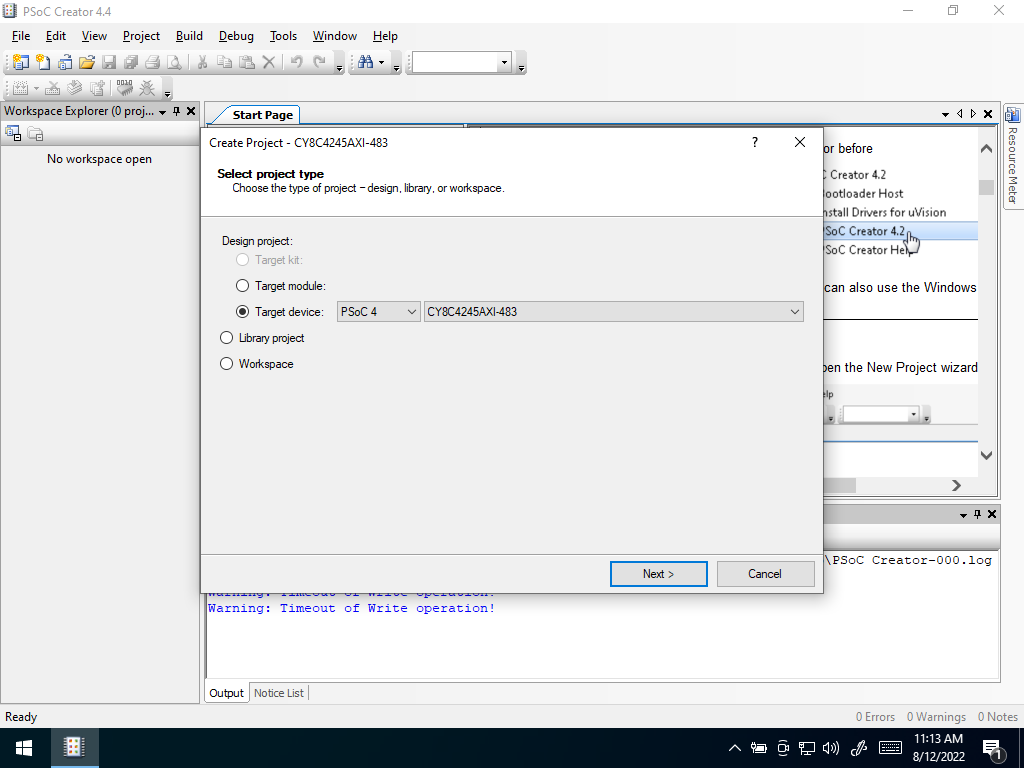This screenshot has width=1024, height=768.
Task: Click the Next > button
Action: coord(658,574)
